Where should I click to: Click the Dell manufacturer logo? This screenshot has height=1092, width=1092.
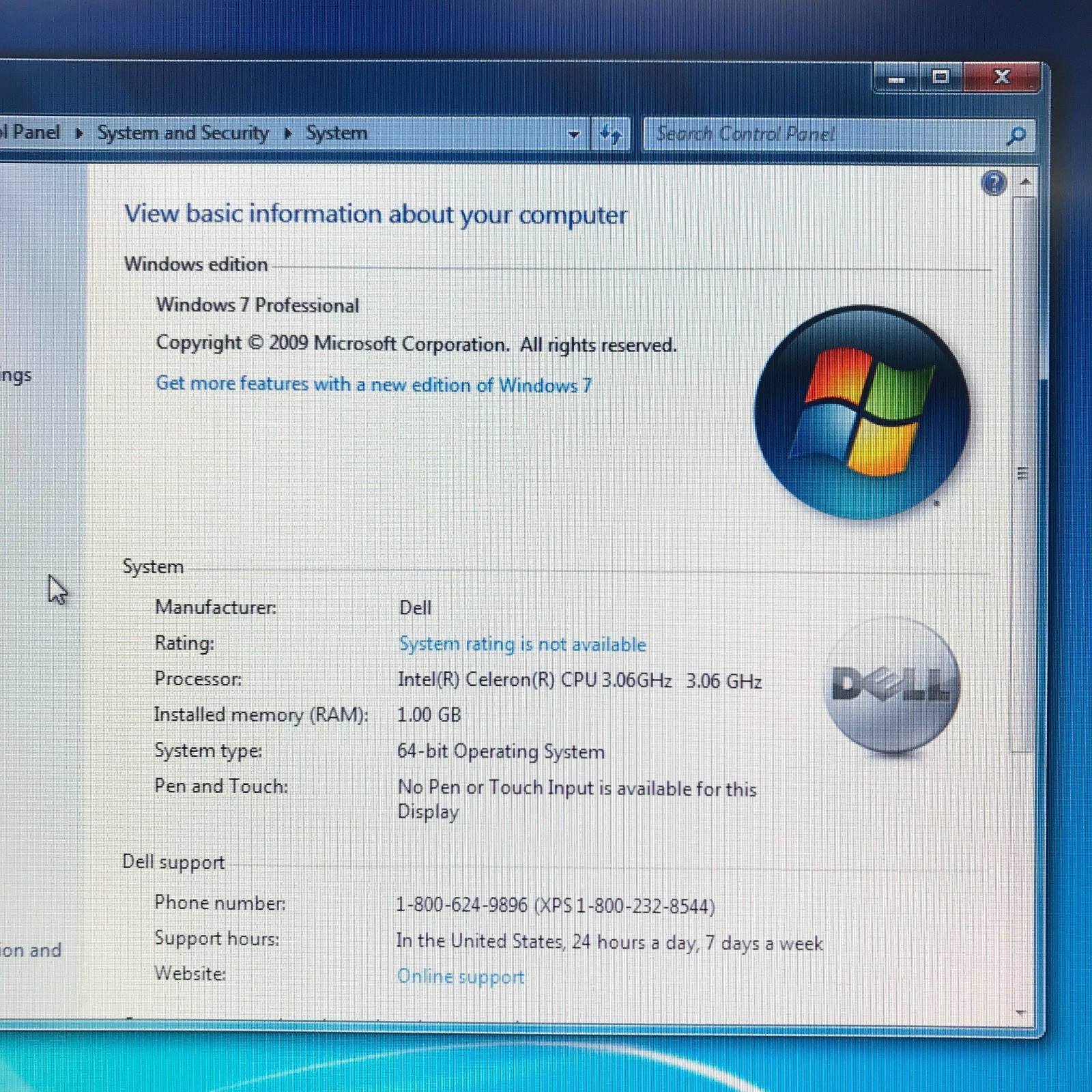(891, 685)
